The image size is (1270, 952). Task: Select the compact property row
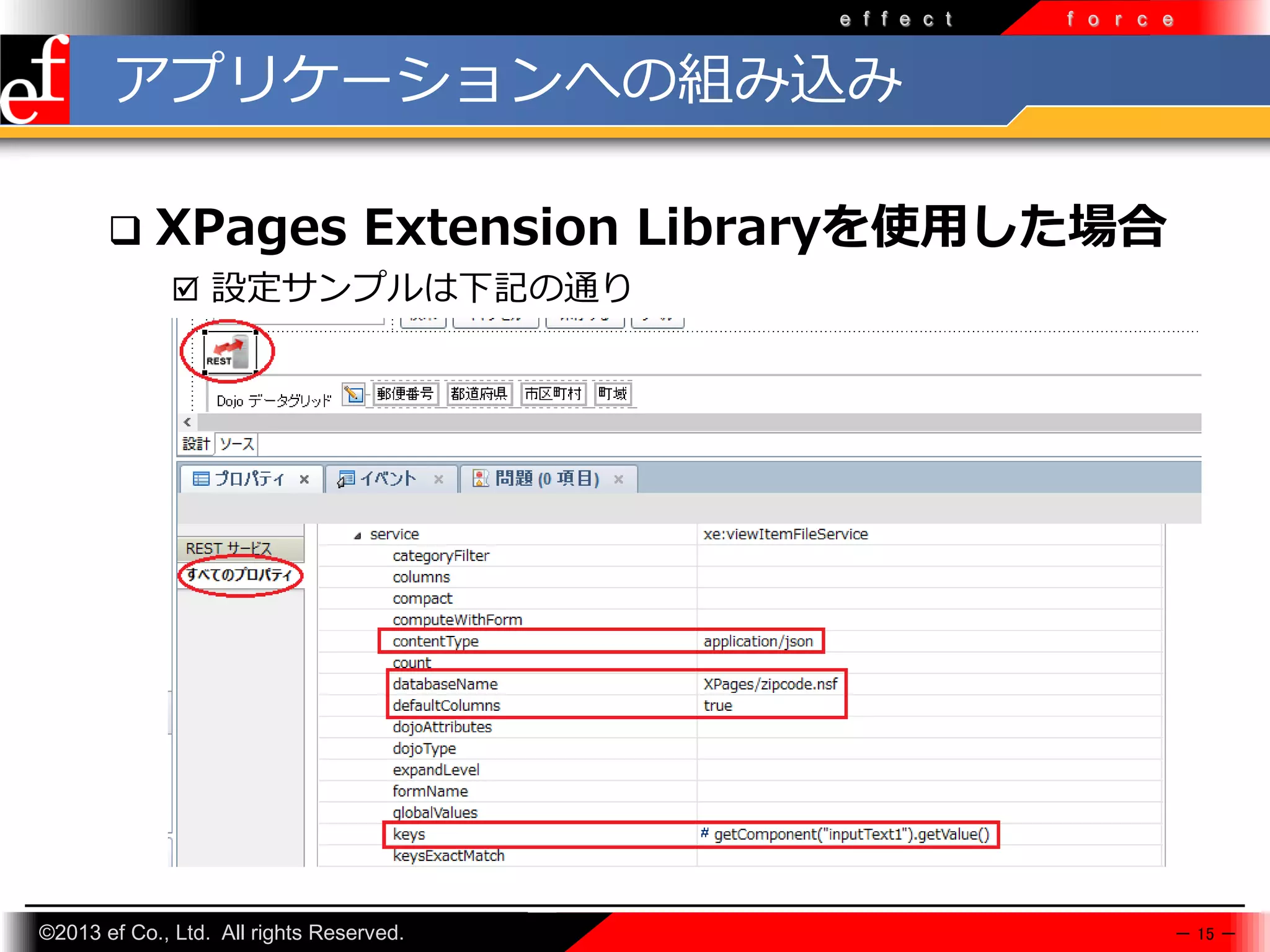click(x=740, y=599)
